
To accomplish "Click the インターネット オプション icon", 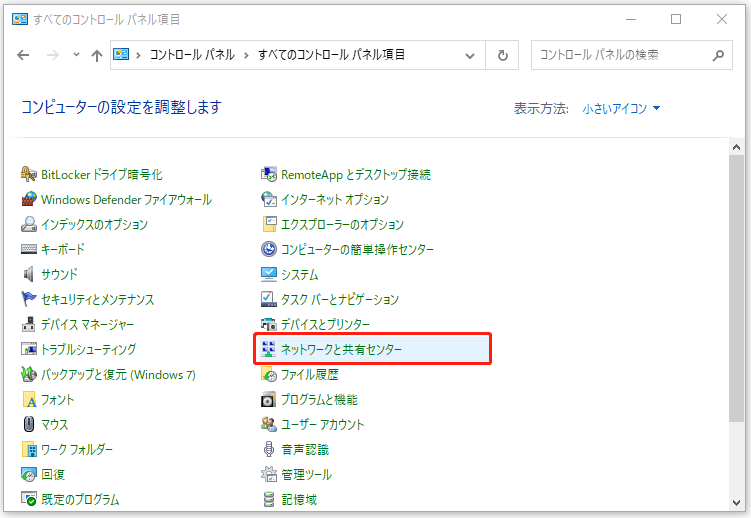I will pyautogui.click(x=269, y=199).
